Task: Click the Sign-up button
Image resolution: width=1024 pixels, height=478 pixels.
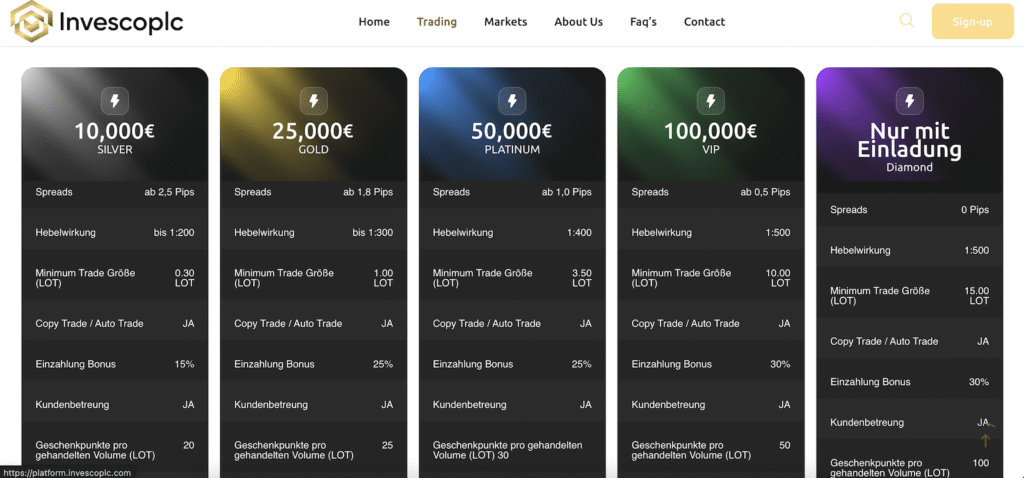Action: click(972, 22)
